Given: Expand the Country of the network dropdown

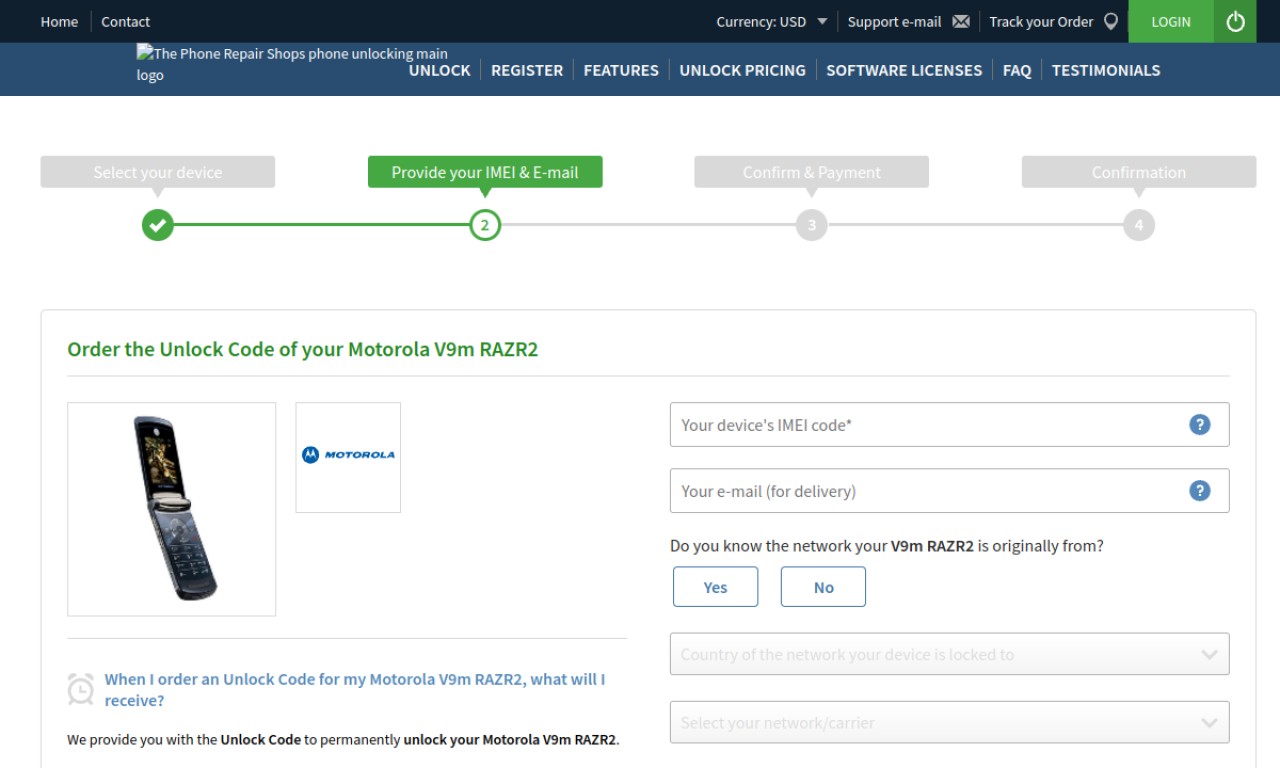Looking at the screenshot, I should pyautogui.click(x=949, y=654).
